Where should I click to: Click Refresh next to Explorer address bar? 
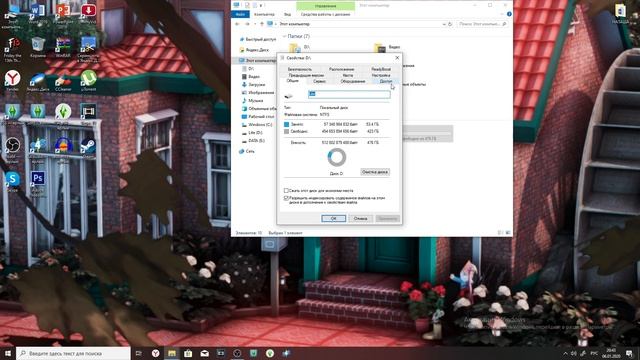click(x=450, y=24)
